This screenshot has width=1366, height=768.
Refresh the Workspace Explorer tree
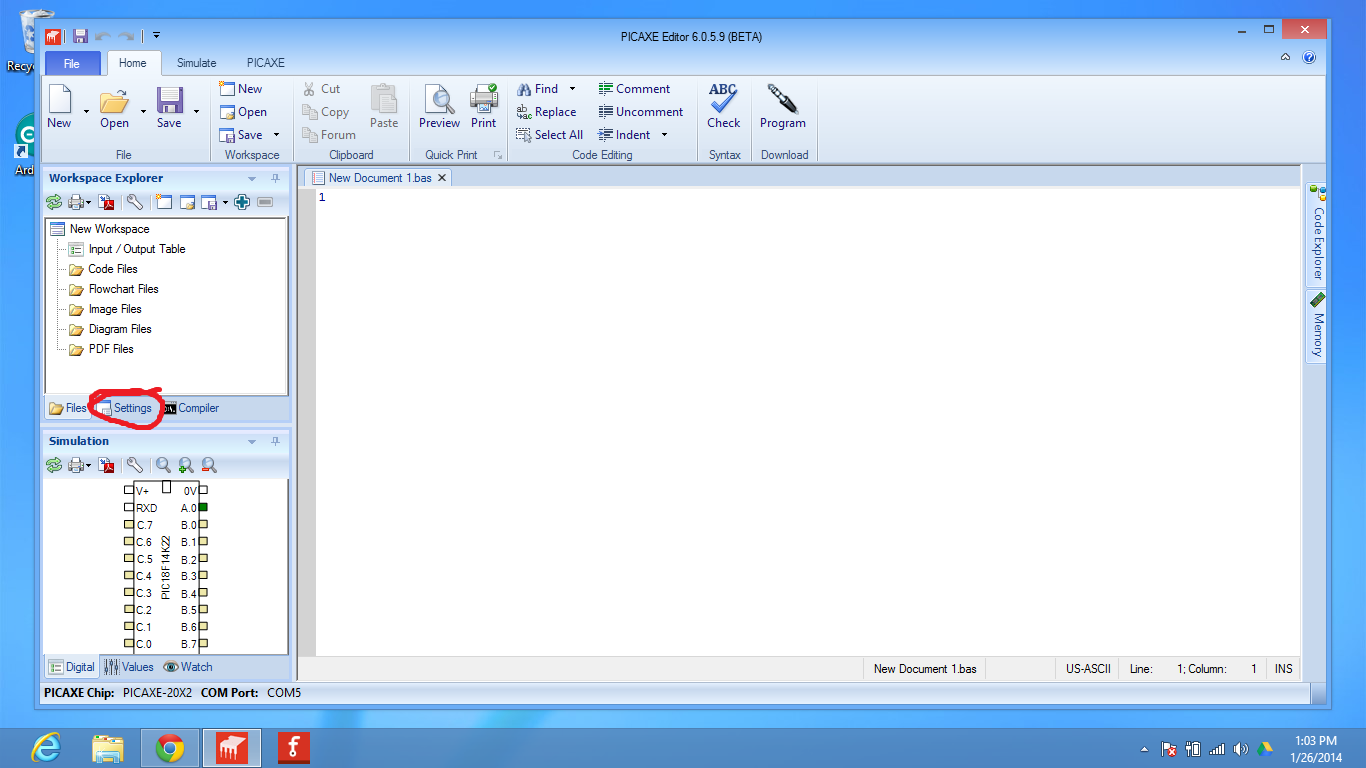(x=53, y=201)
